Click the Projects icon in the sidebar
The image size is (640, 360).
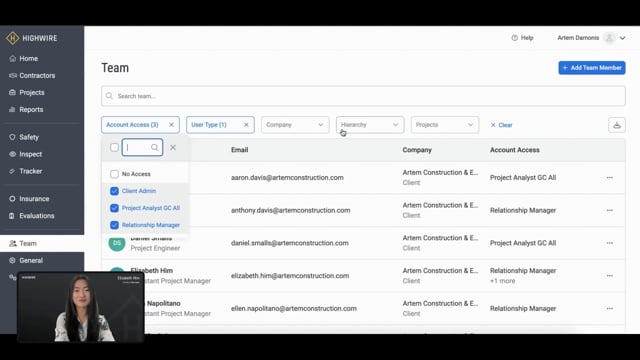pyautogui.click(x=12, y=93)
